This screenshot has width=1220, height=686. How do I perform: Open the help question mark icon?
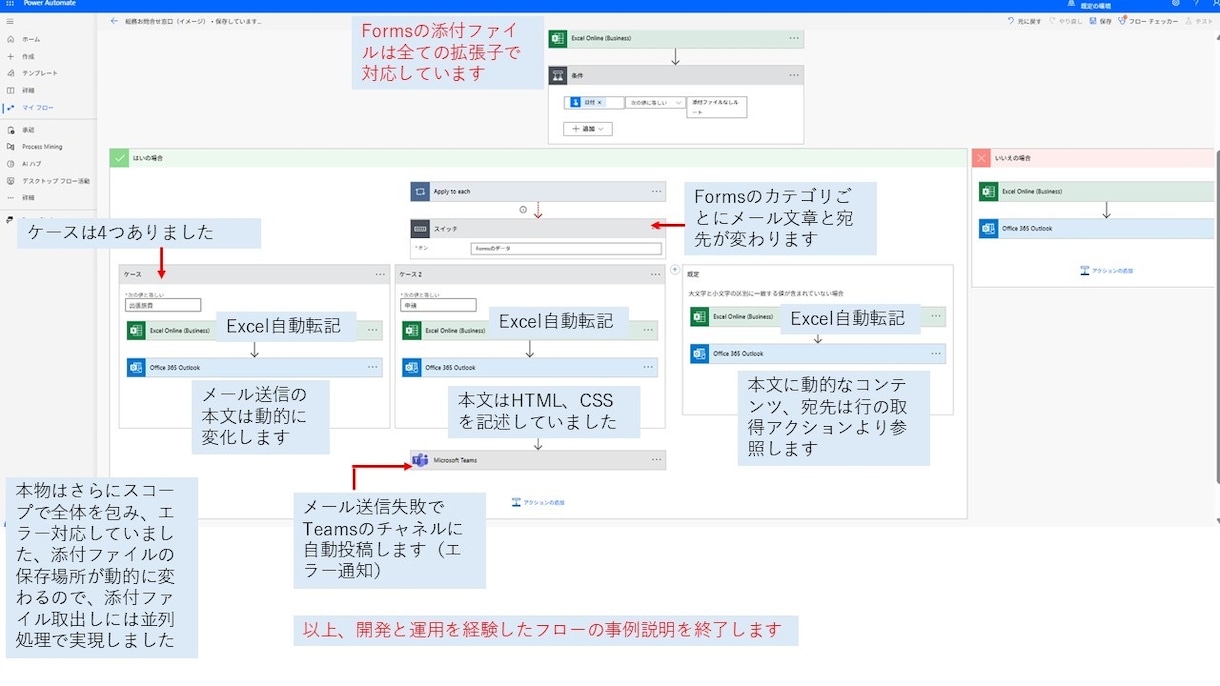point(1197,4)
